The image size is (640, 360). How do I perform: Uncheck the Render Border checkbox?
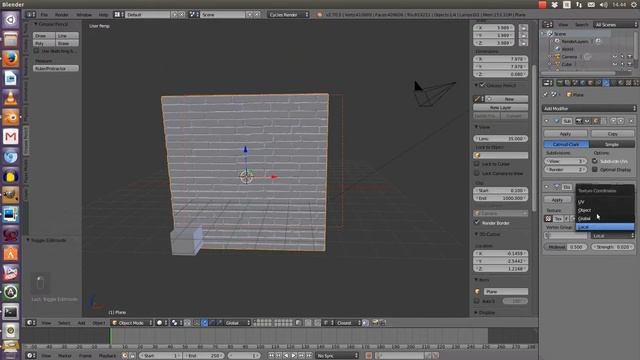tap(477, 222)
